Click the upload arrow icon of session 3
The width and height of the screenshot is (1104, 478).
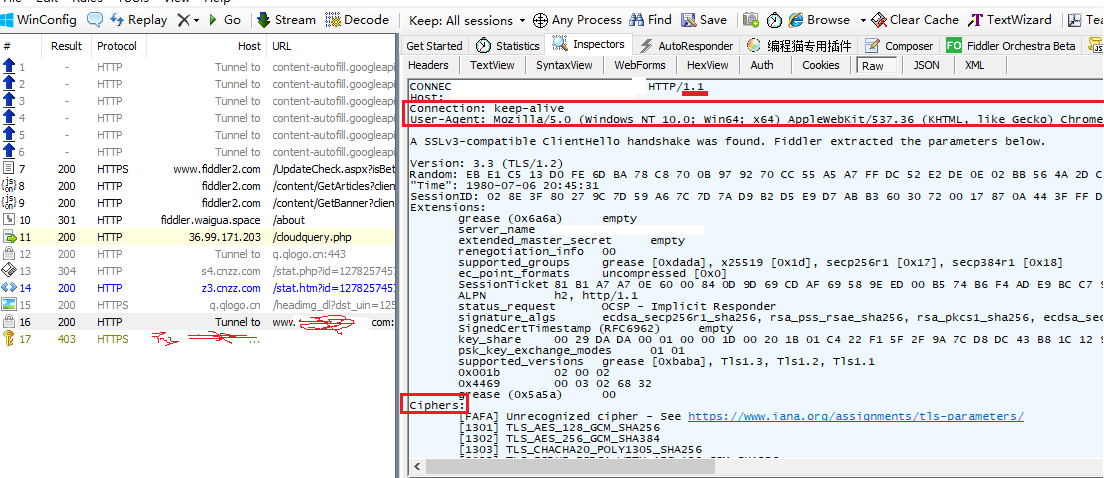point(9,101)
